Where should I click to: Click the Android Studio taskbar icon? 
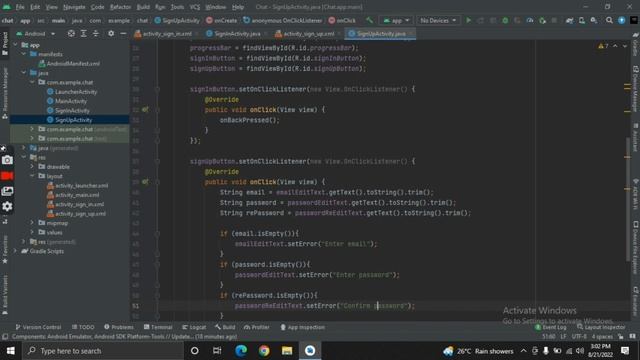[310, 351]
